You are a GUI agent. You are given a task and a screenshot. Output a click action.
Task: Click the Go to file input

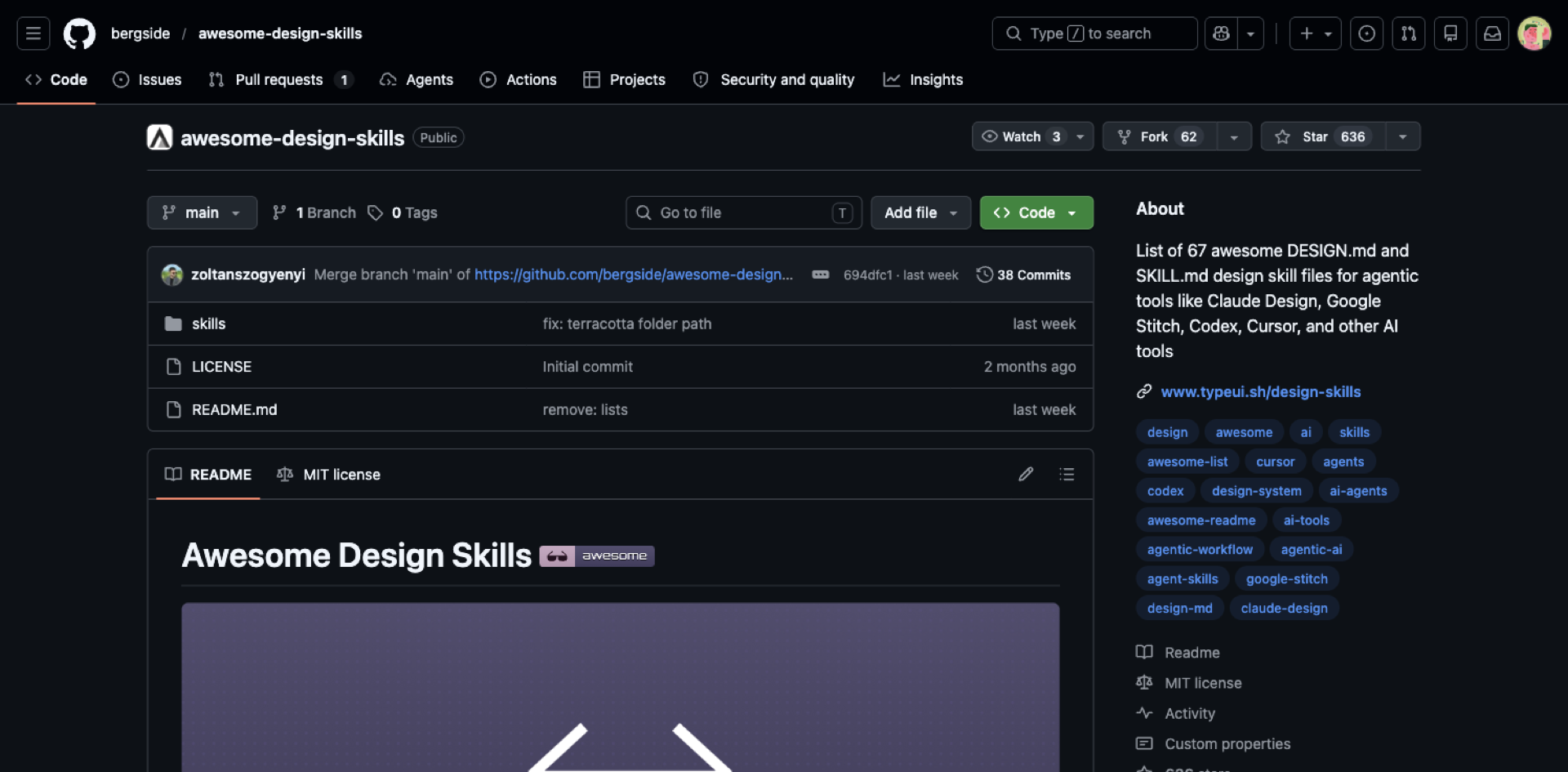[744, 212]
